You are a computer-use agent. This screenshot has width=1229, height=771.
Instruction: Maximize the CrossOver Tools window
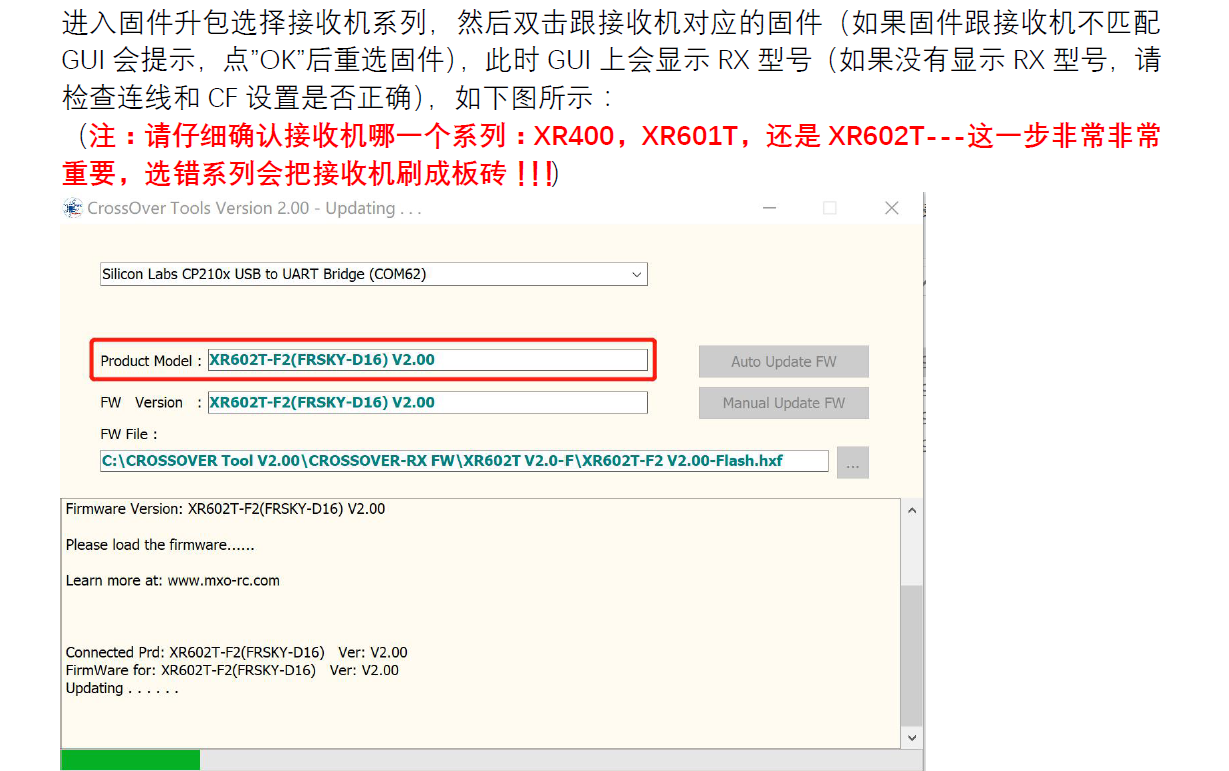829,208
